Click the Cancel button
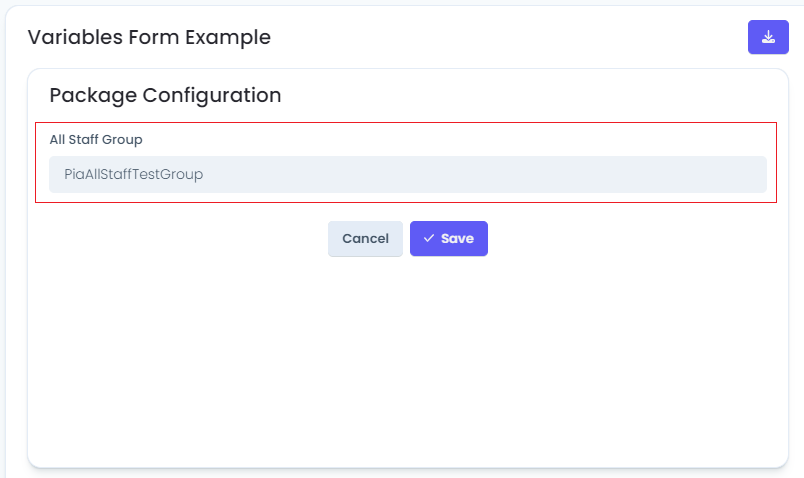The image size is (804, 478). coord(365,238)
